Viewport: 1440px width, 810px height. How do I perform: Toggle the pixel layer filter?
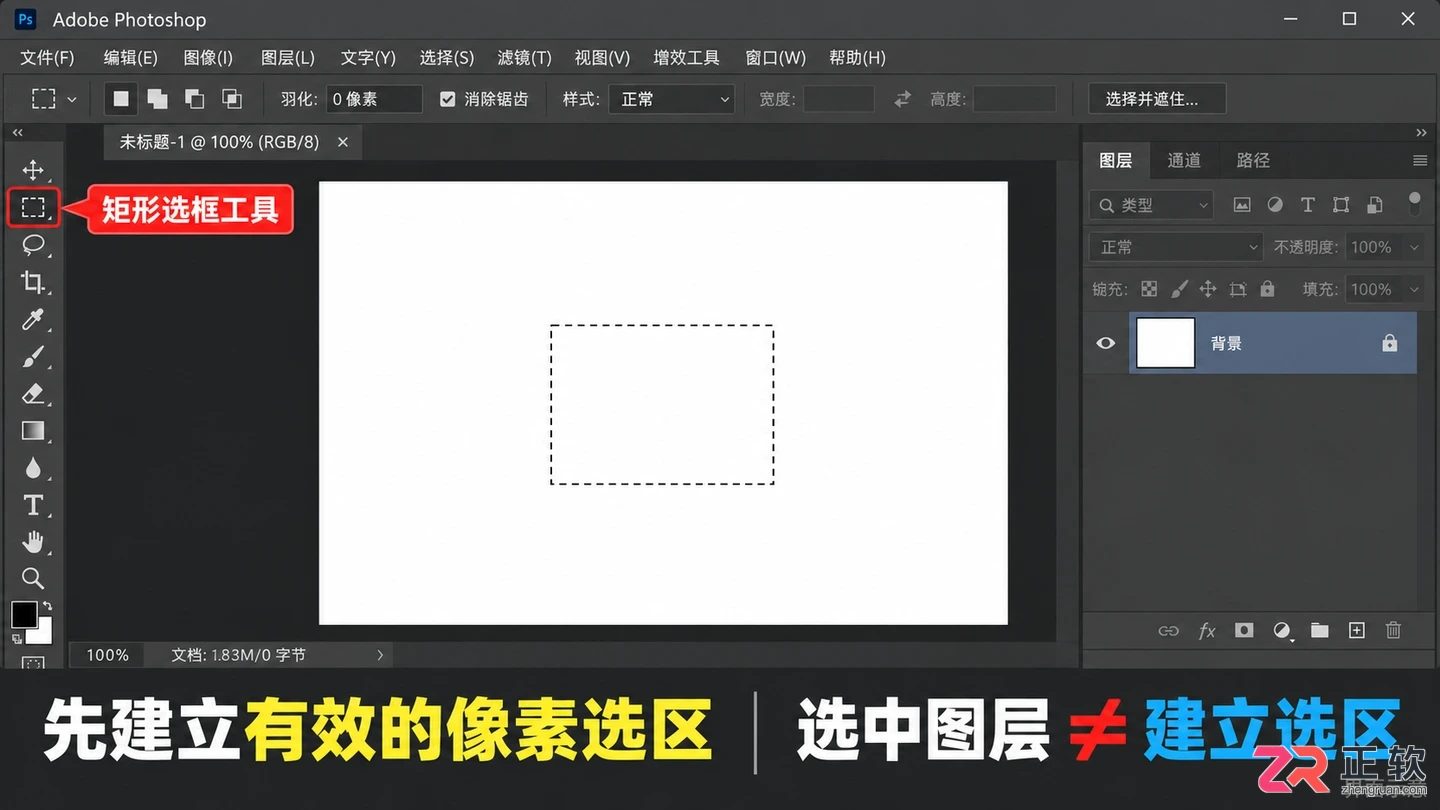coord(1242,205)
